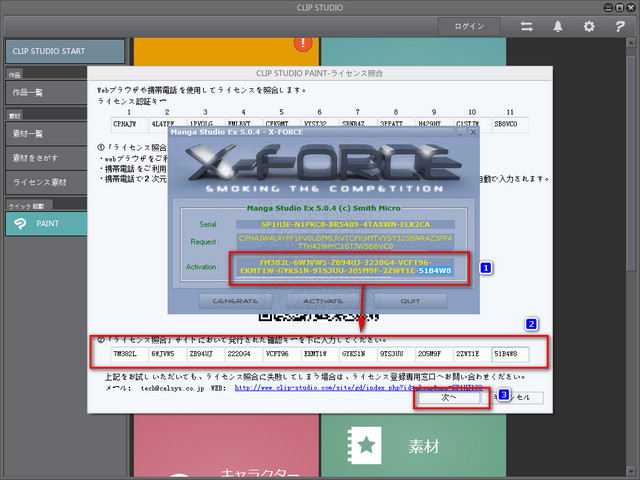Click license key field 11 containing S88VC0
Screen dimensions: 640x480
[511, 124]
